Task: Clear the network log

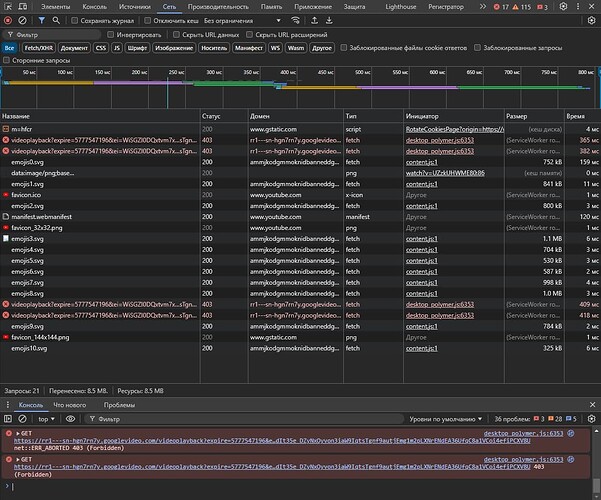Action: [23, 20]
